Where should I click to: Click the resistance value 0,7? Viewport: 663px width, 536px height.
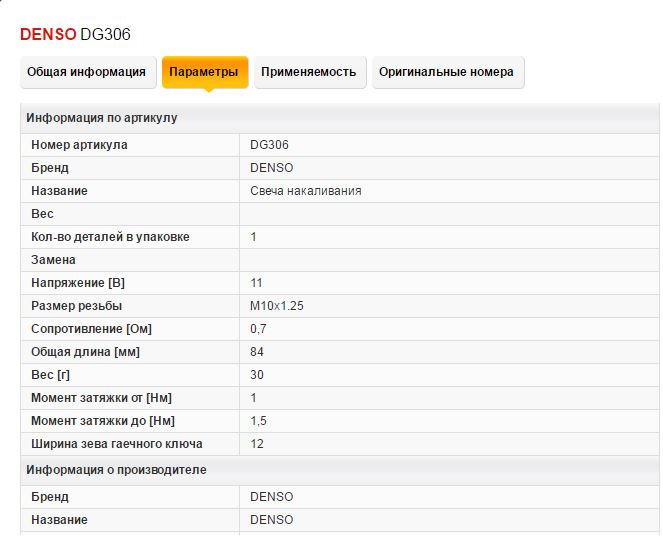tap(258, 329)
